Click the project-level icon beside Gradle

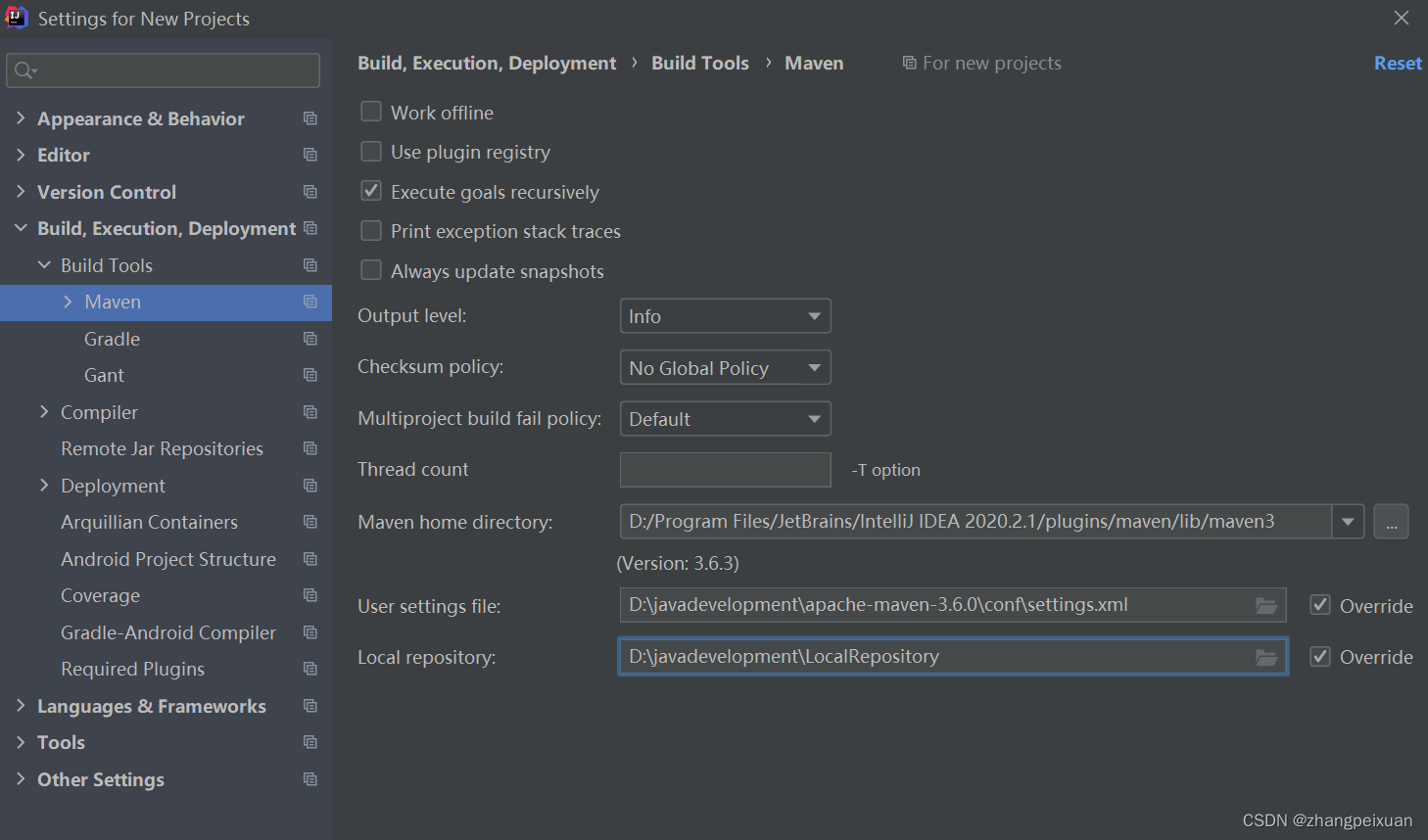pos(310,339)
